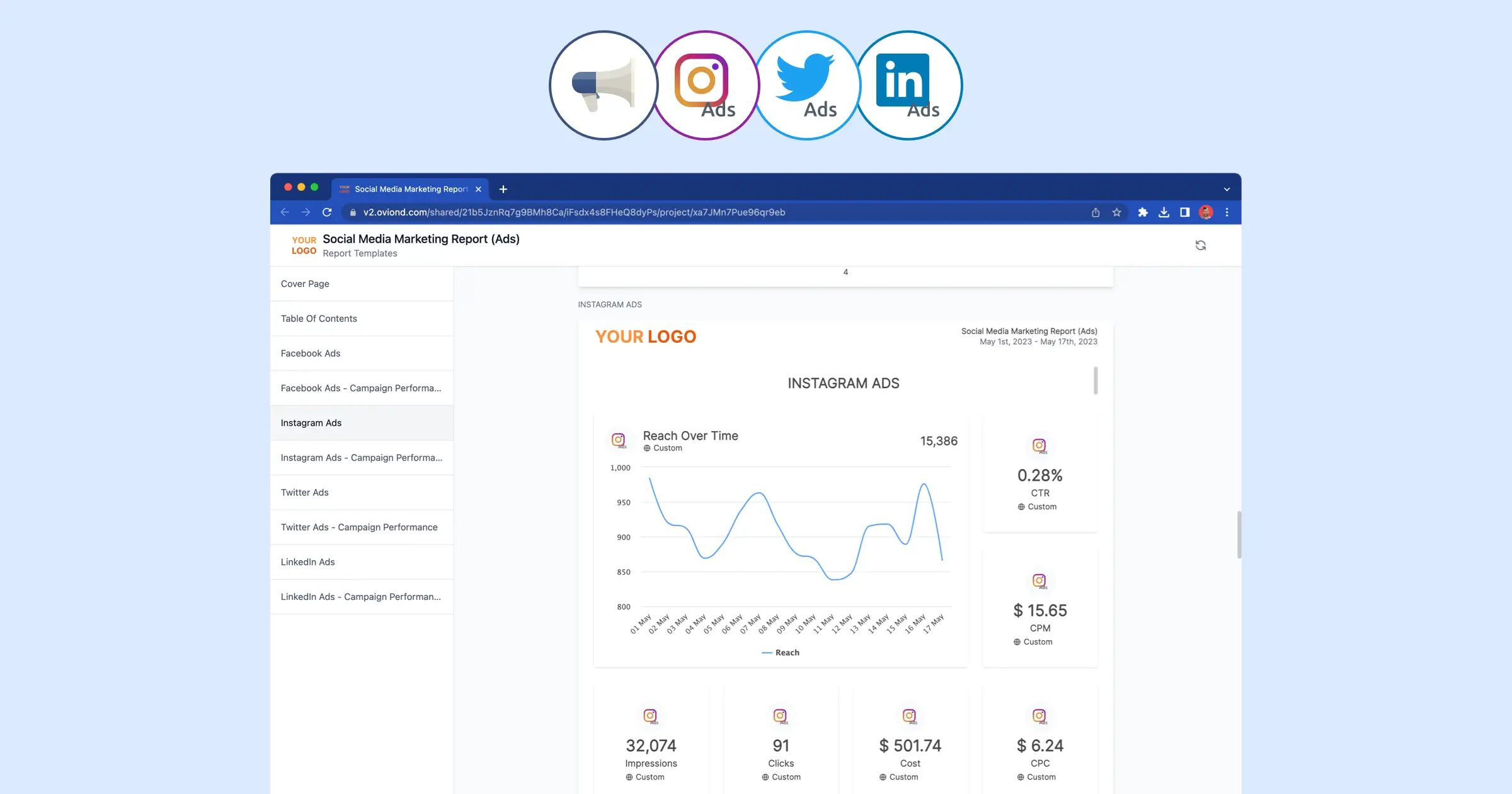Click the Instagram icon above CPM
Viewport: 1512px width, 794px height.
[x=1040, y=581]
